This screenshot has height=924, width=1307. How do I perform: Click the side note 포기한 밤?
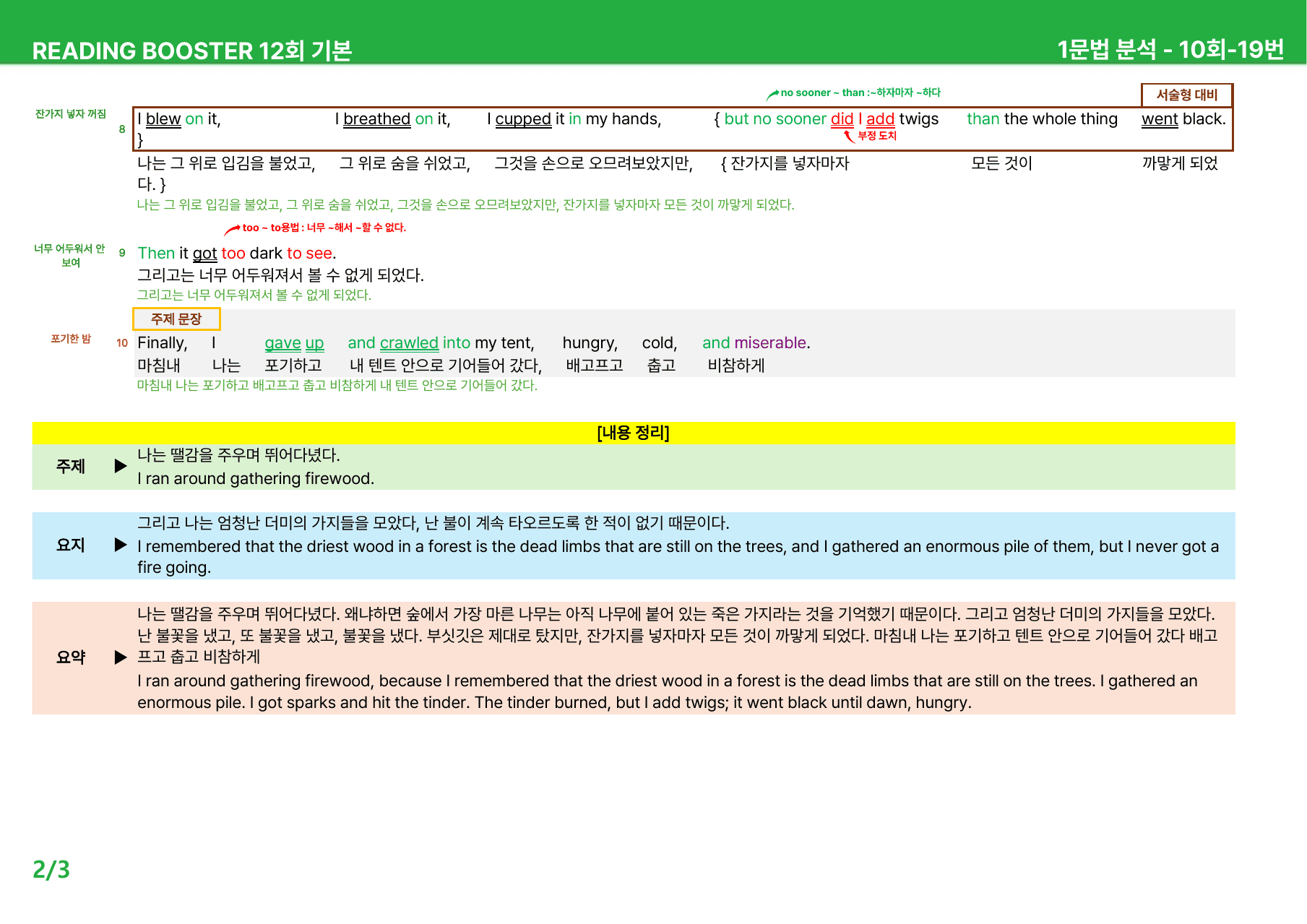point(71,339)
